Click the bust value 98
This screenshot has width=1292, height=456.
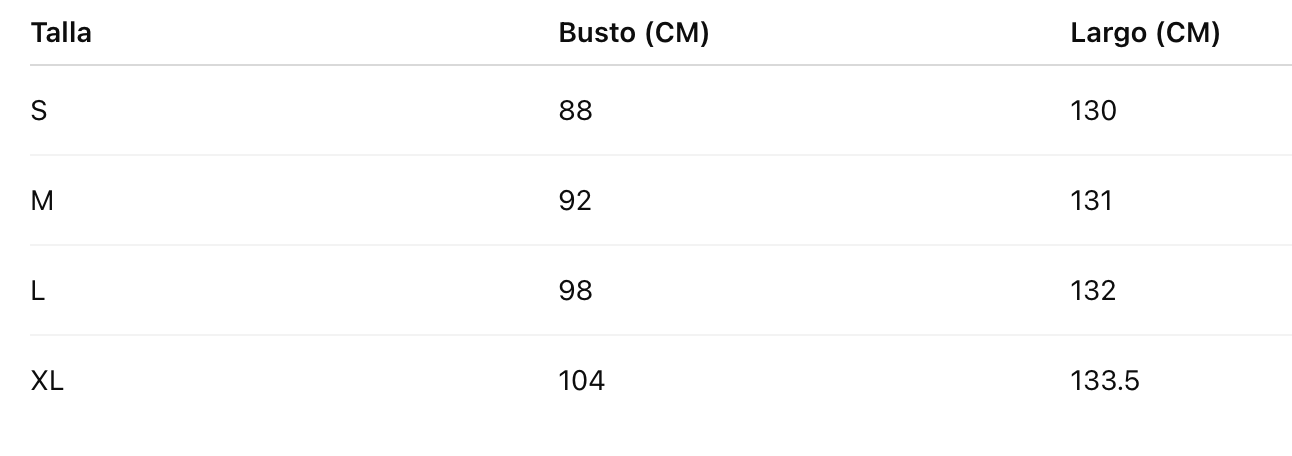click(575, 291)
